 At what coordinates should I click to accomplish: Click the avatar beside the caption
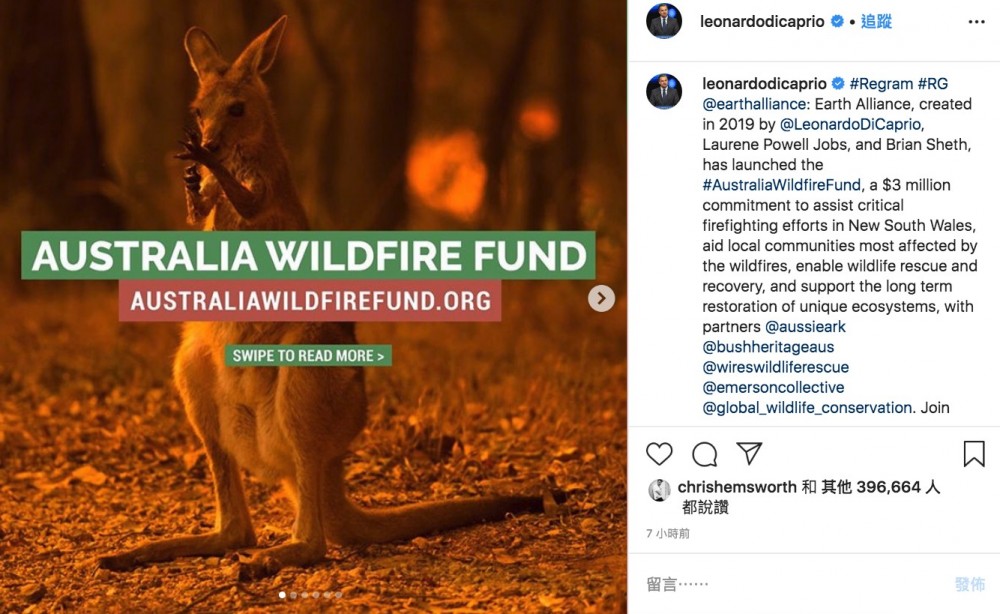664,91
